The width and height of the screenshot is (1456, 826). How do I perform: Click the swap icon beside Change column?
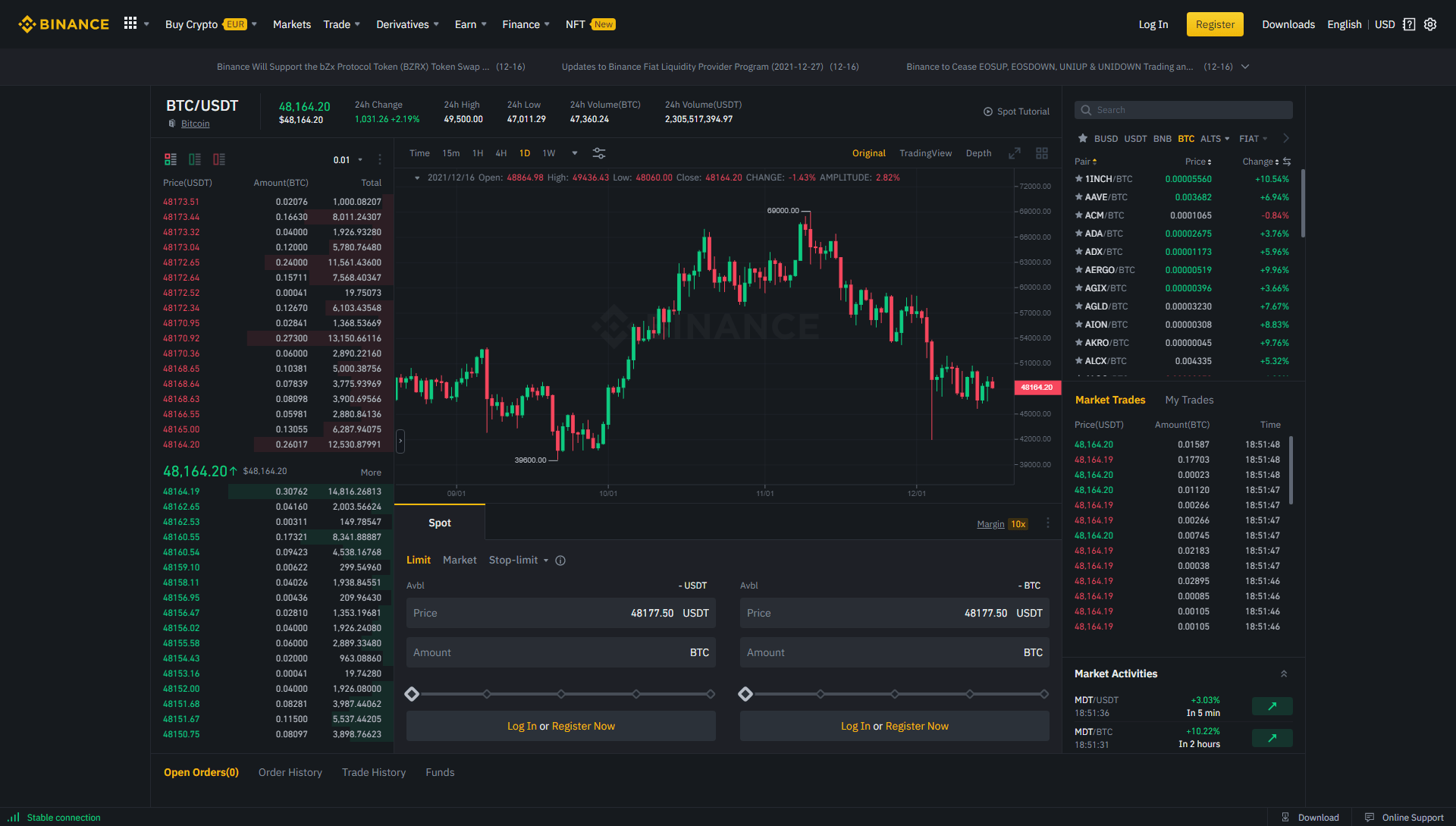point(1287,162)
